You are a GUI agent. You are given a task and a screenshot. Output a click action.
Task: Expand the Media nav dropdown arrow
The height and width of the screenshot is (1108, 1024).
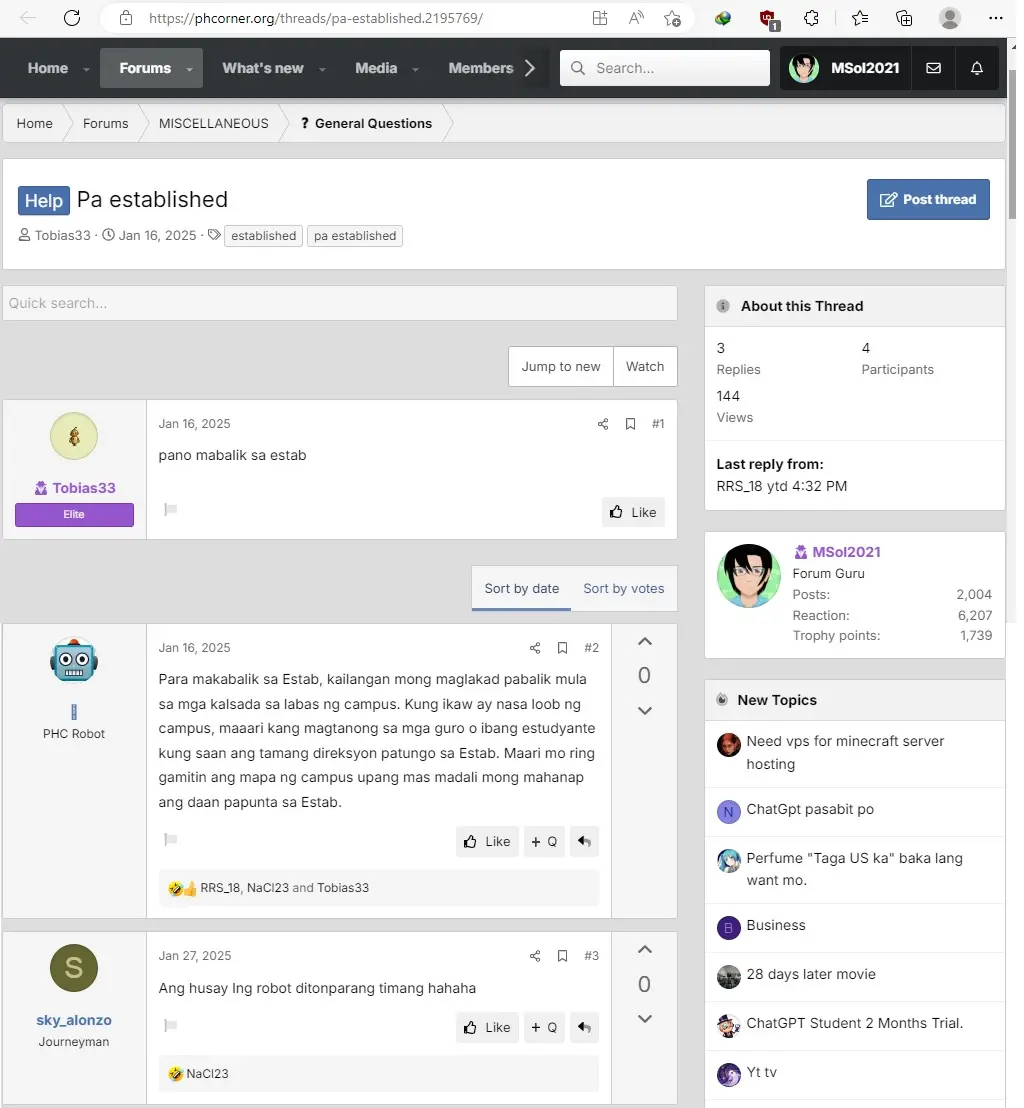(x=416, y=69)
